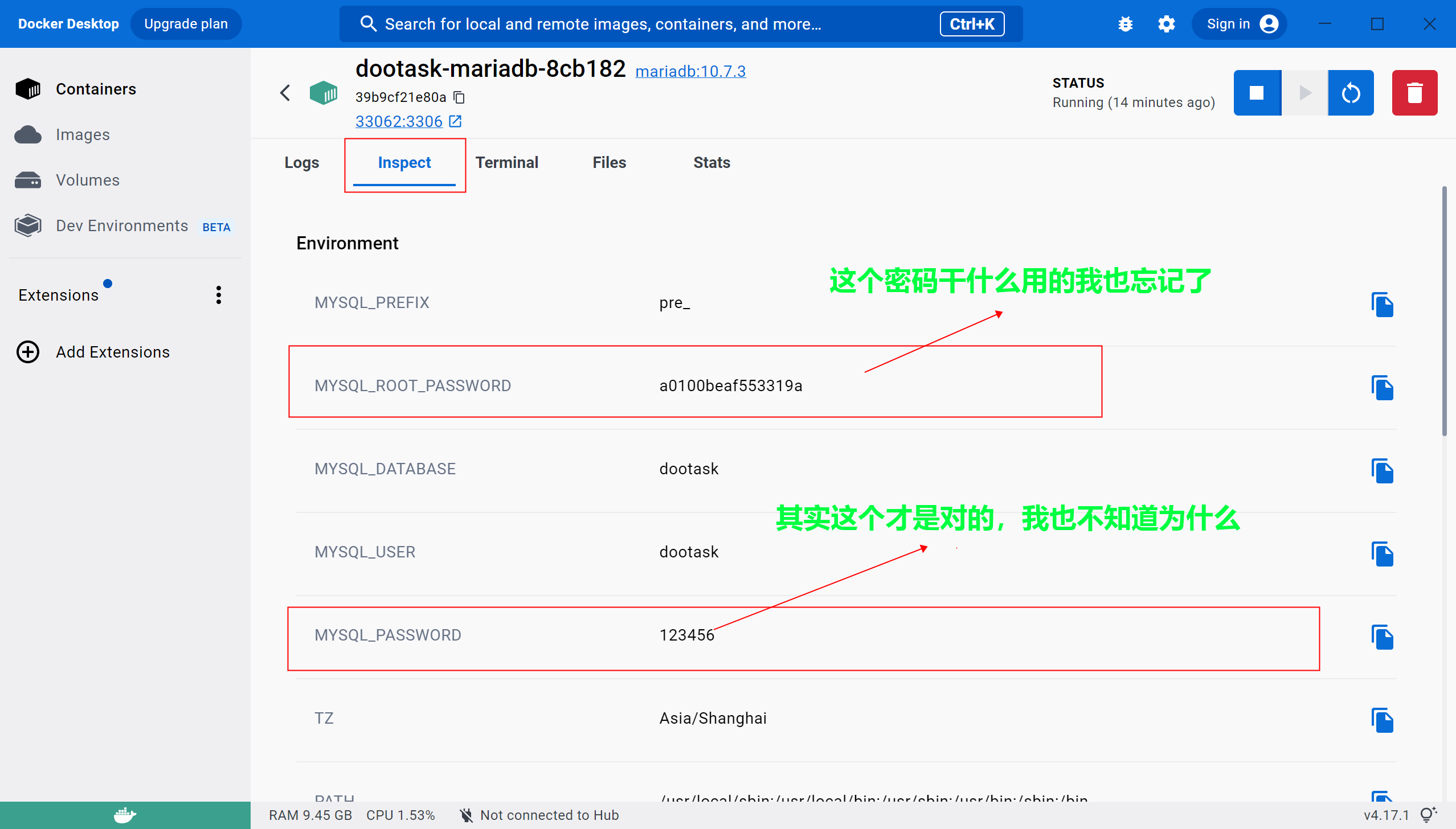Copy the TZ value
This screenshot has width=1456, height=829.
click(1383, 720)
